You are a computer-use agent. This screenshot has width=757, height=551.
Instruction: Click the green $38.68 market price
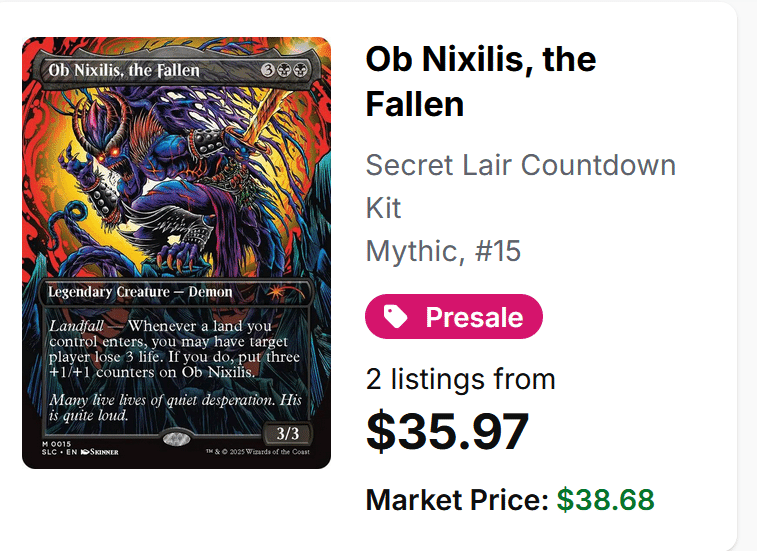click(605, 499)
